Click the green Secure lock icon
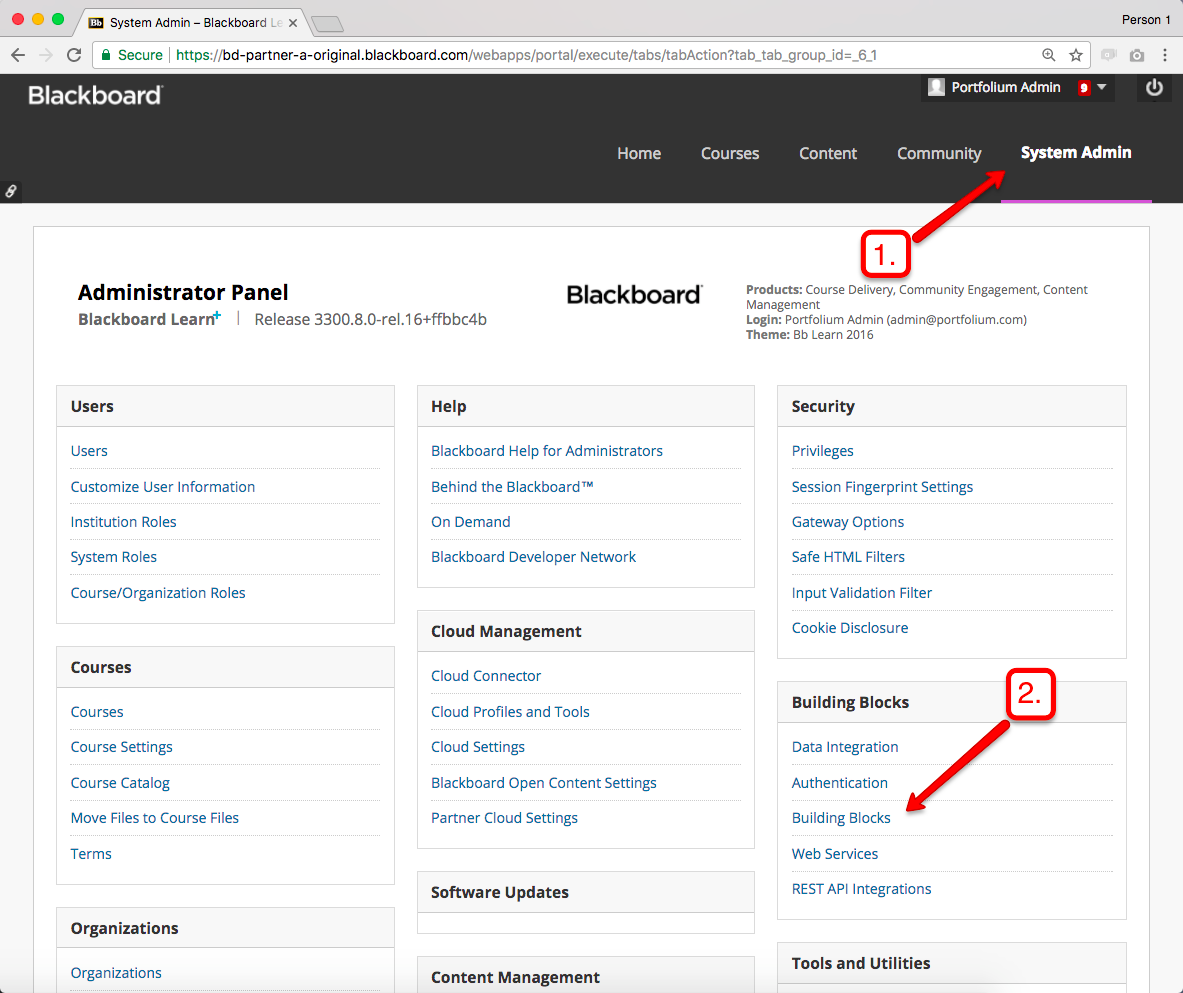 (x=106, y=55)
